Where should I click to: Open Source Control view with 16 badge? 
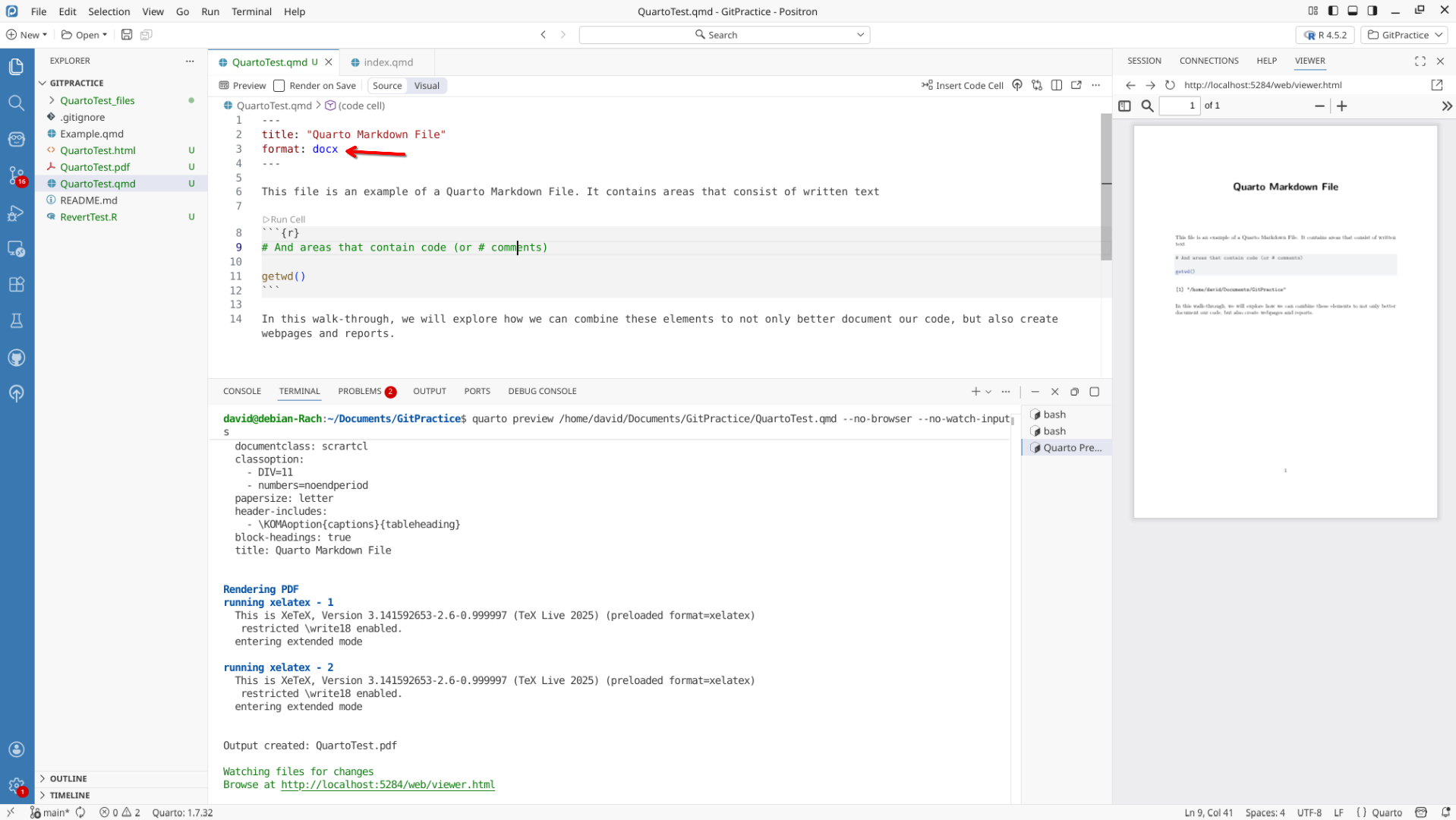click(x=16, y=175)
